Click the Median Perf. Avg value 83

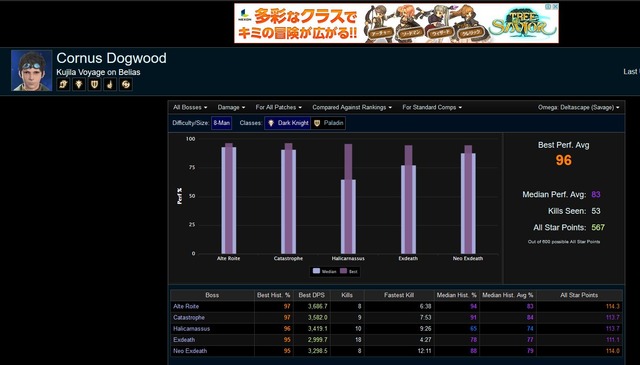coord(596,194)
